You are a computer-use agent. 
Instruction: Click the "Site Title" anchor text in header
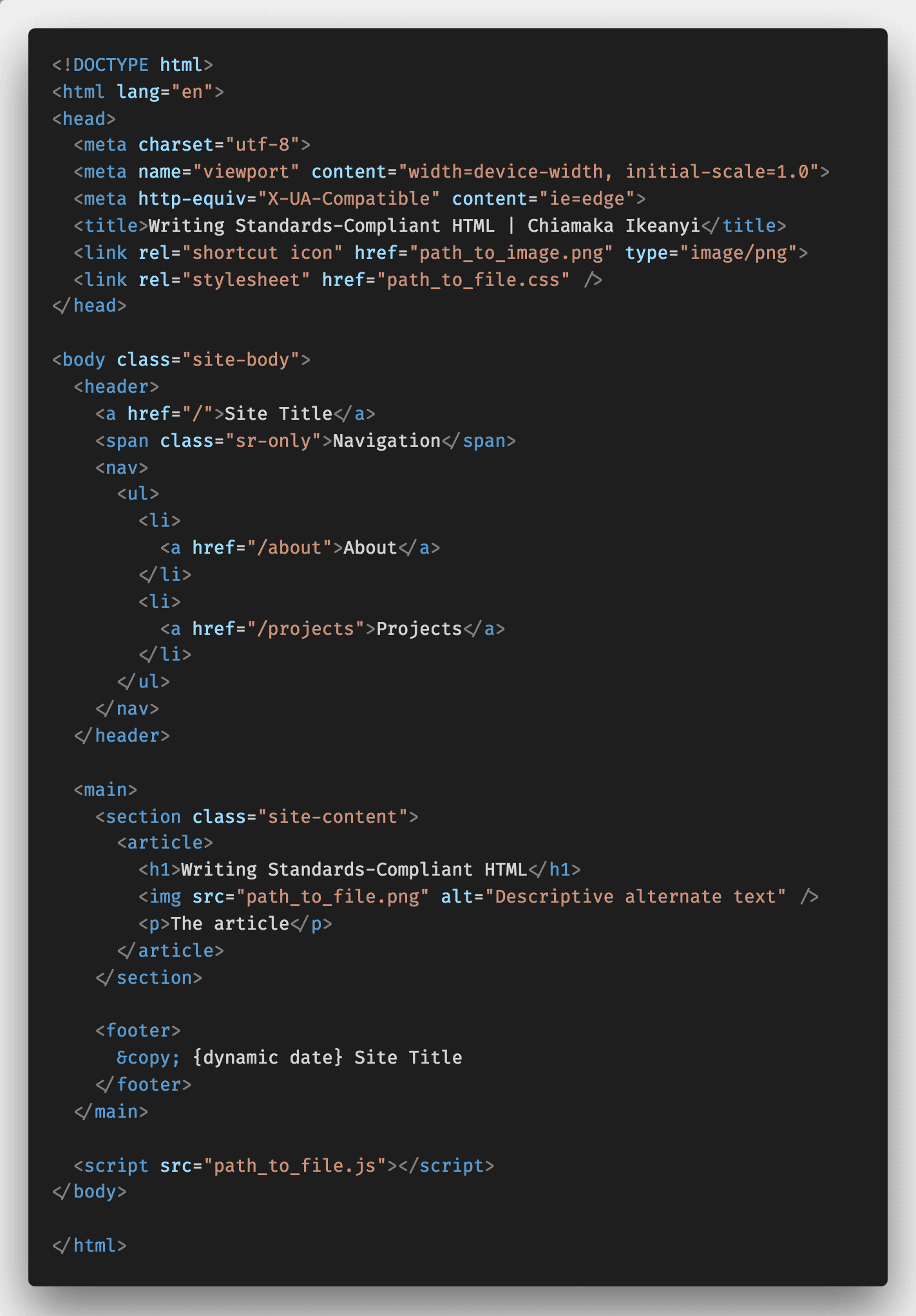click(278, 414)
